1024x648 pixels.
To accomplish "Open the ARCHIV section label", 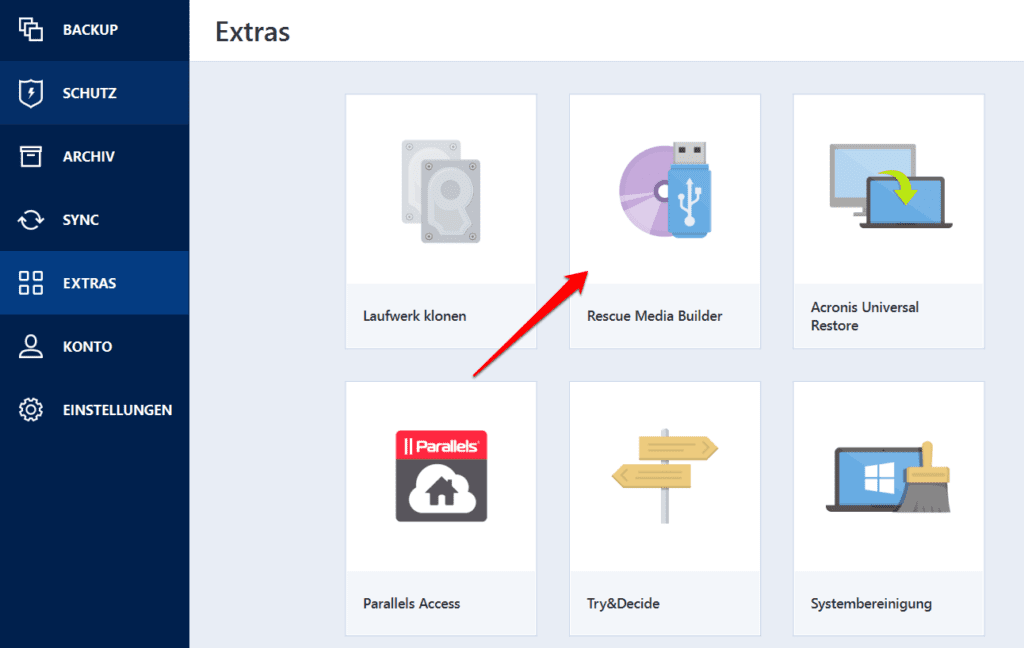I will pos(89,157).
